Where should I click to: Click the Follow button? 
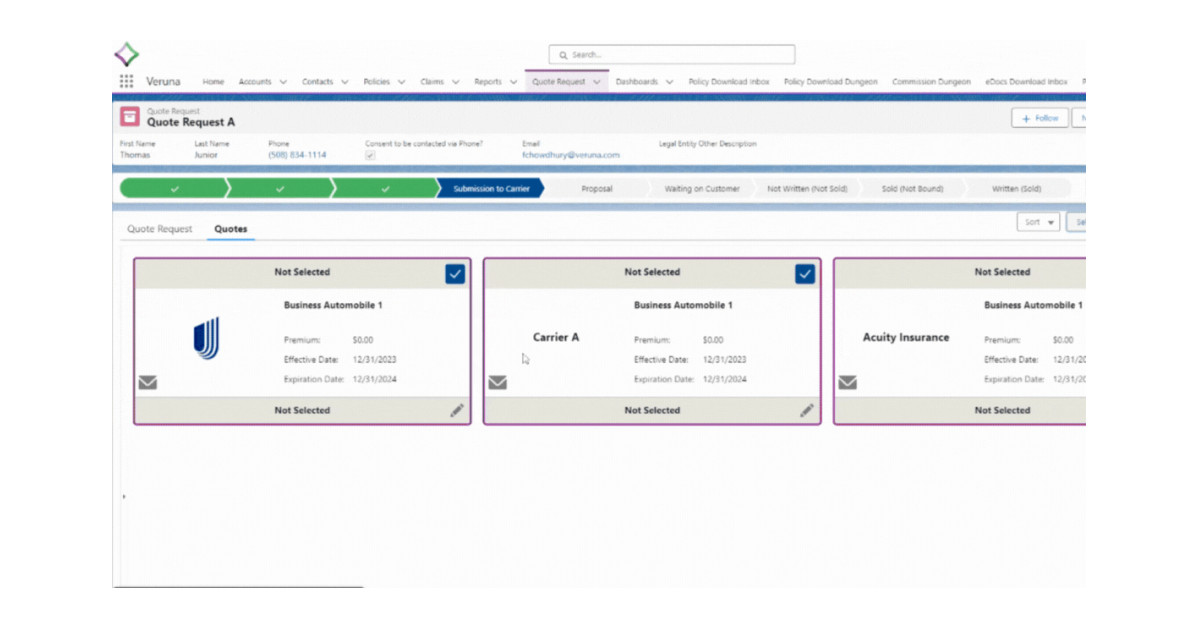click(x=1039, y=117)
